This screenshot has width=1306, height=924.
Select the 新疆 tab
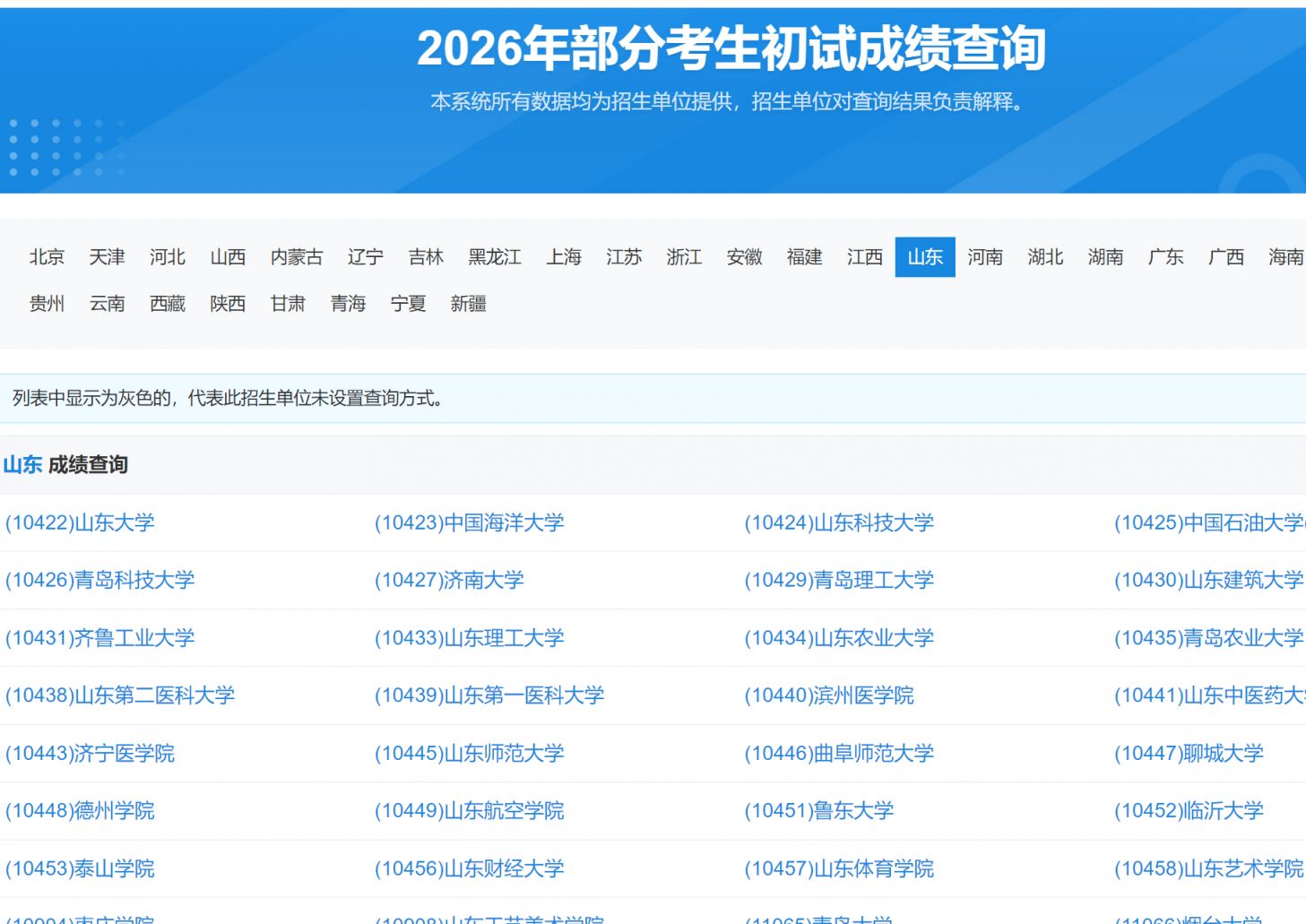468,304
